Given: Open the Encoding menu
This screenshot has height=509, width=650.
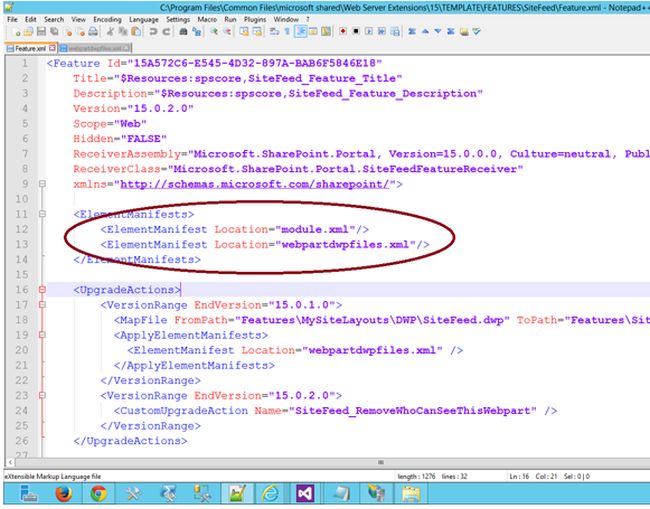Looking at the screenshot, I should coord(107,19).
